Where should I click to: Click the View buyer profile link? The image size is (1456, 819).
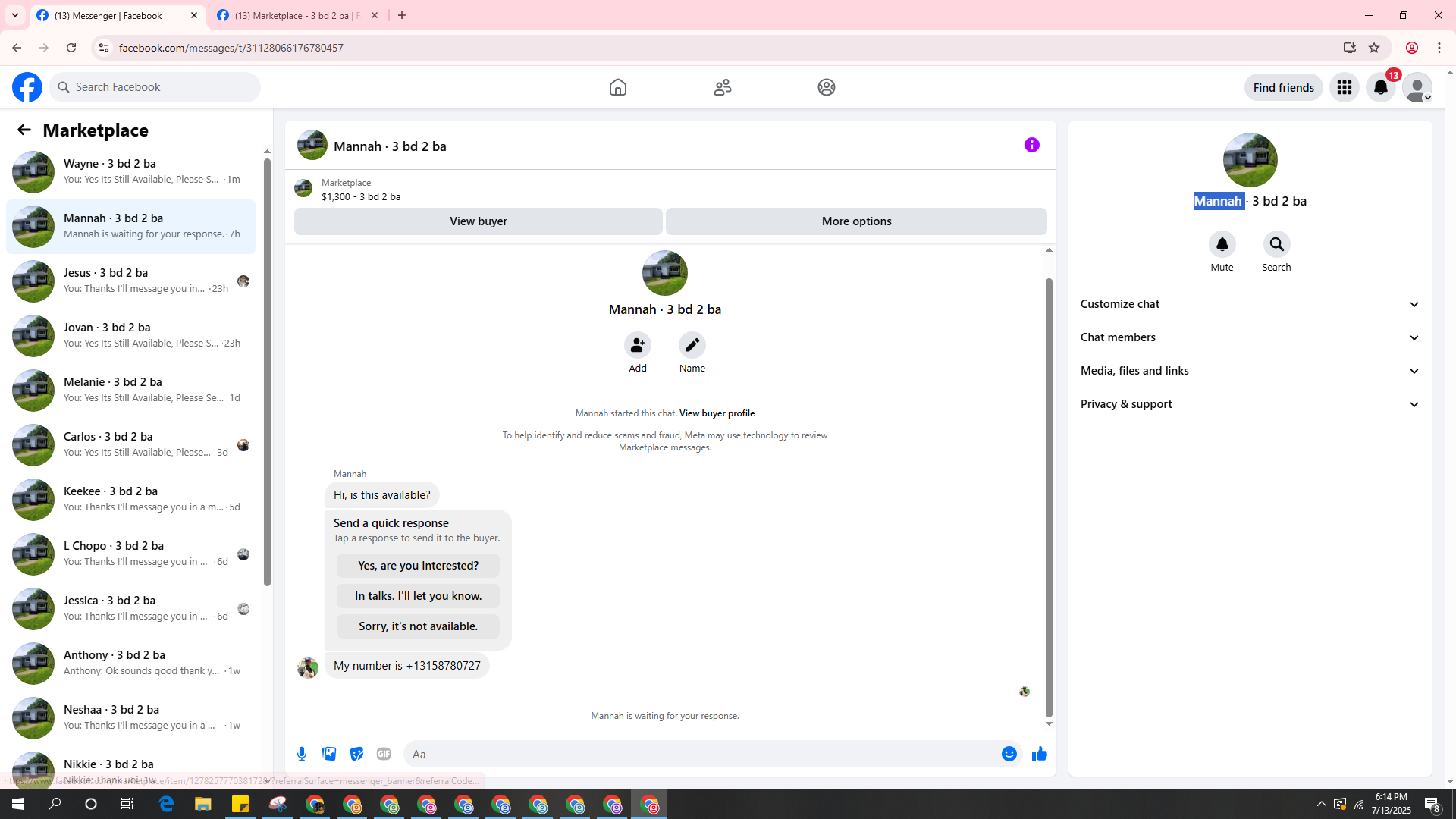tap(717, 413)
